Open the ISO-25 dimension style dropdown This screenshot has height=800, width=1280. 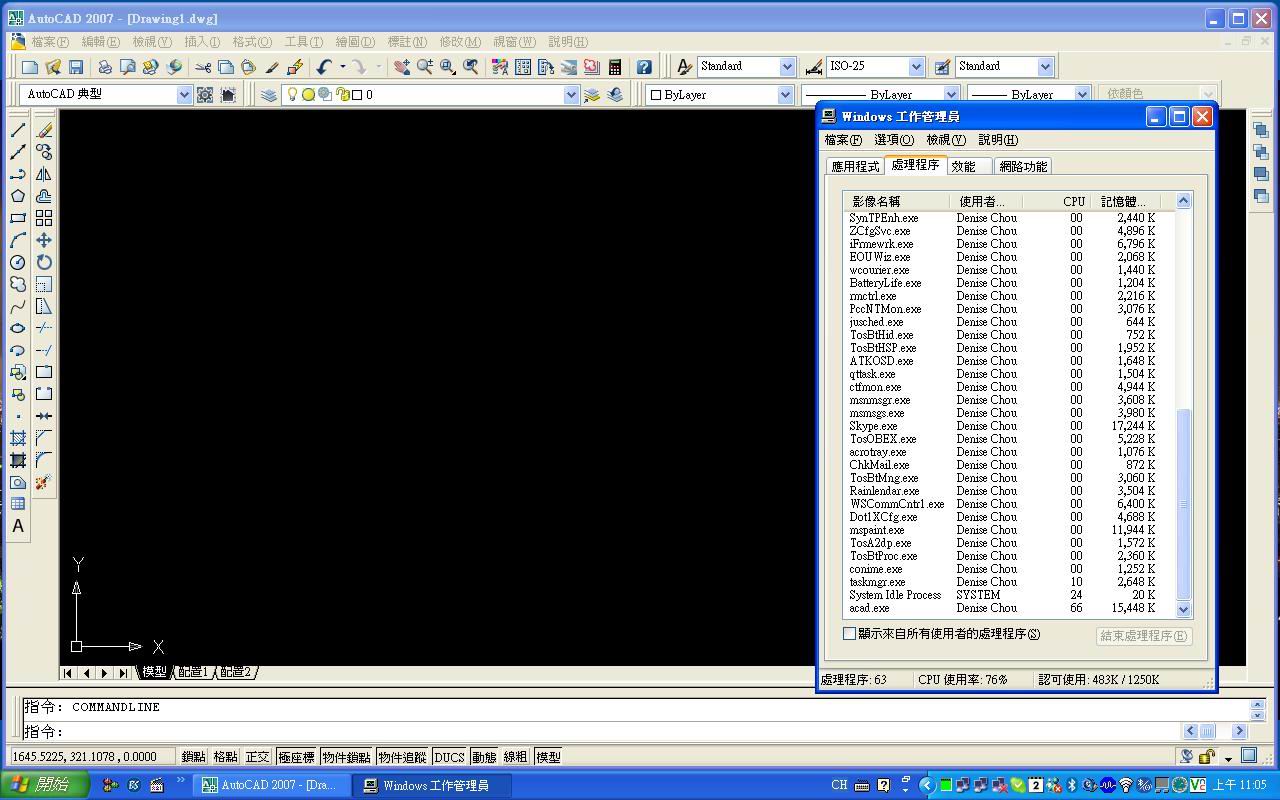click(x=916, y=67)
